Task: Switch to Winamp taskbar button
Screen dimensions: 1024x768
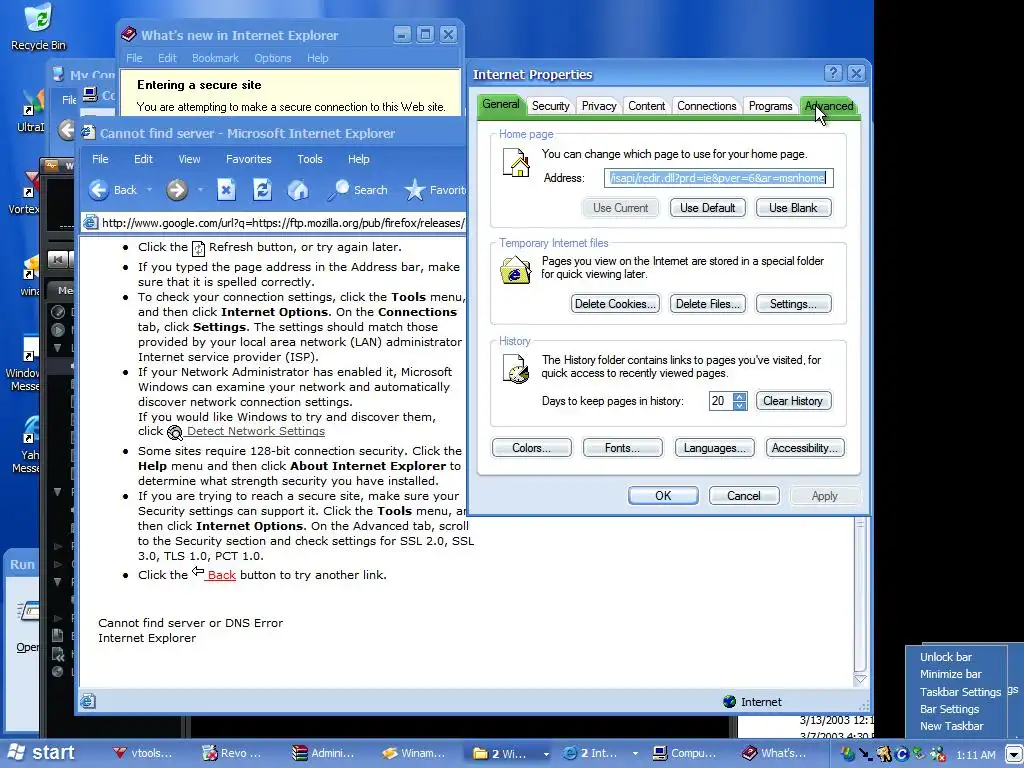Action: tap(414, 753)
